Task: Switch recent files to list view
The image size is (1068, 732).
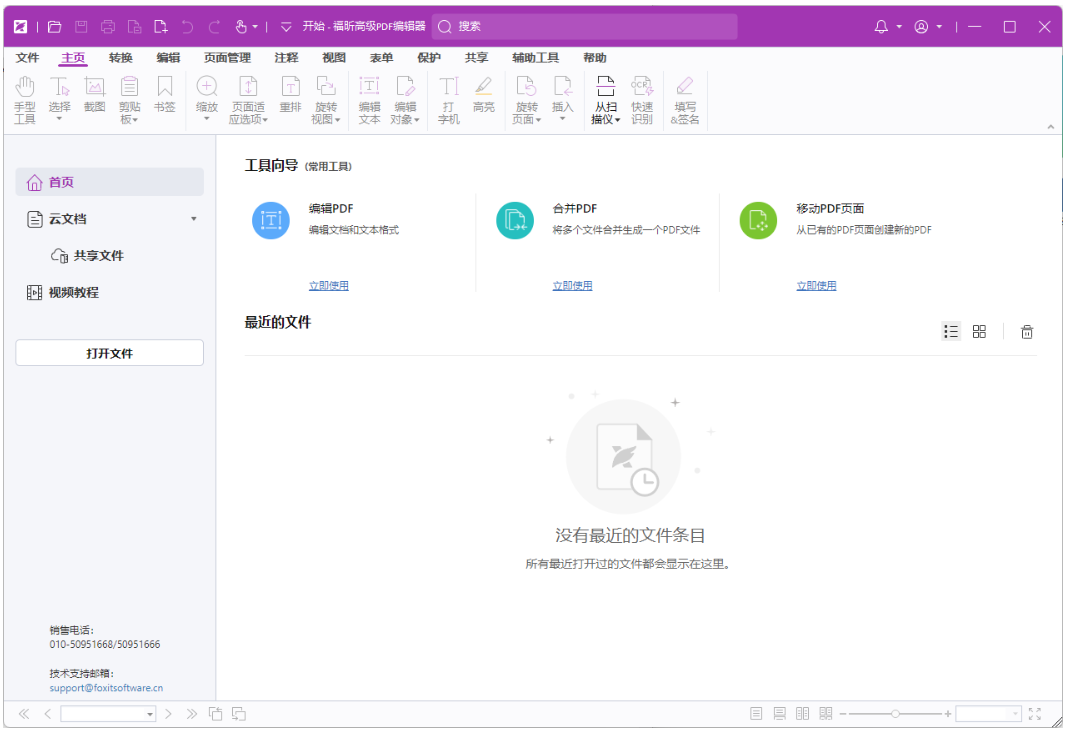Action: (x=951, y=332)
